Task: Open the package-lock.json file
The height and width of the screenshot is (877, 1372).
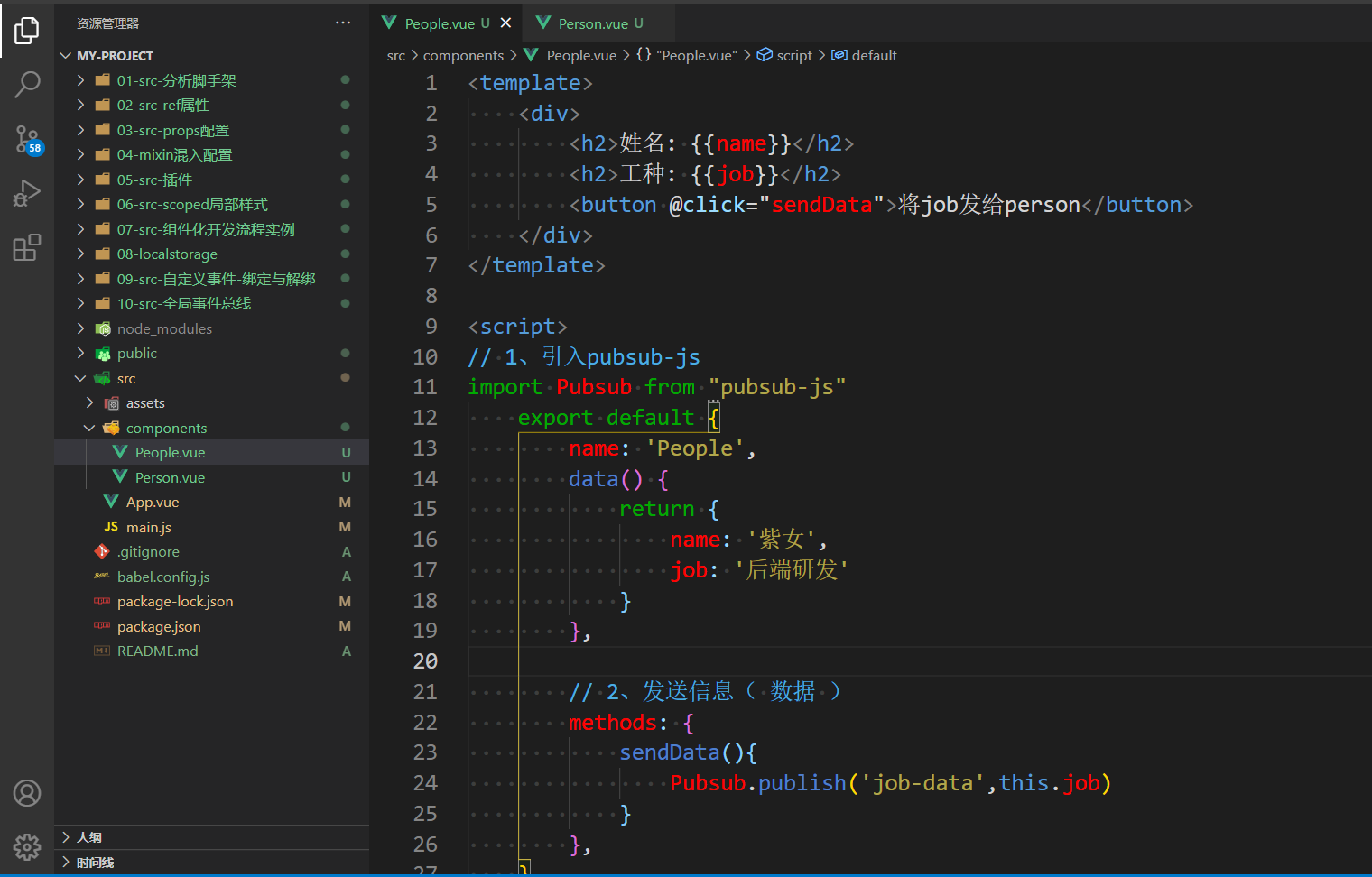Action: 212,602
